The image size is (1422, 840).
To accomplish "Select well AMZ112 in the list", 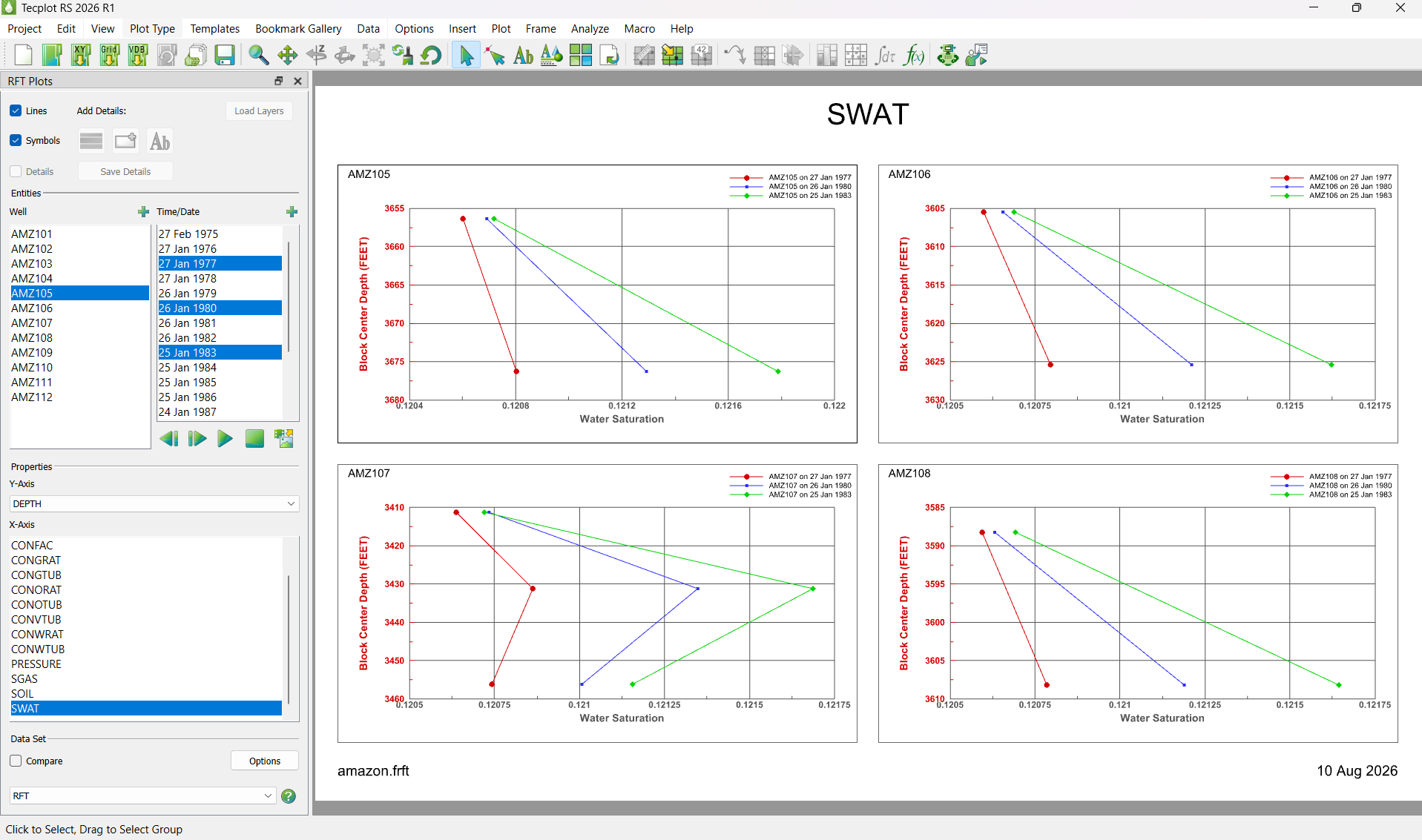I will pos(79,397).
